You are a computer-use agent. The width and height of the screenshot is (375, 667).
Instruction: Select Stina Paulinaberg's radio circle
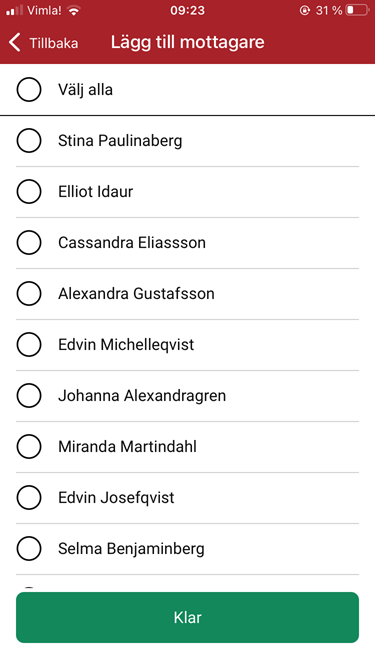tap(29, 140)
